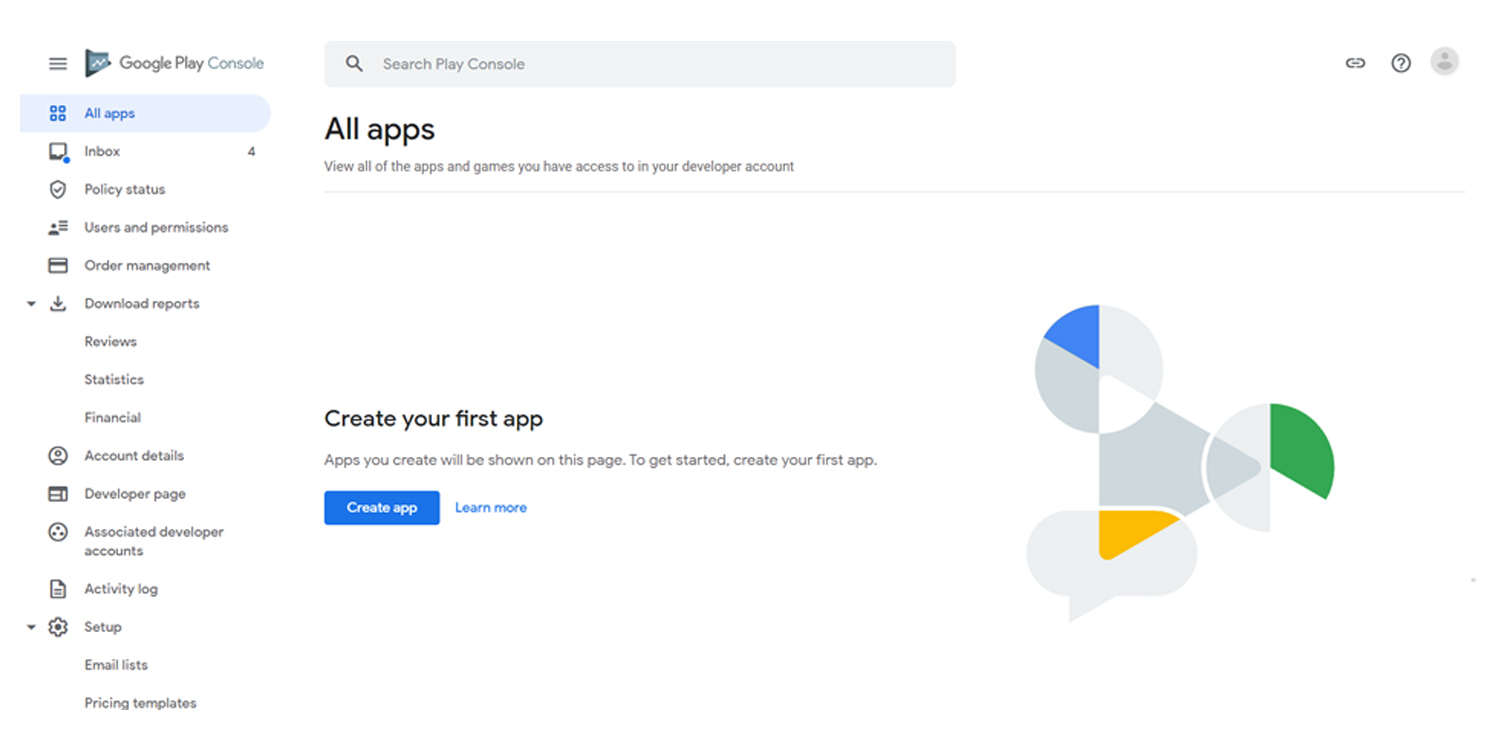Collapse the Download reports section
This screenshot has width=1500, height=750.
coord(30,303)
